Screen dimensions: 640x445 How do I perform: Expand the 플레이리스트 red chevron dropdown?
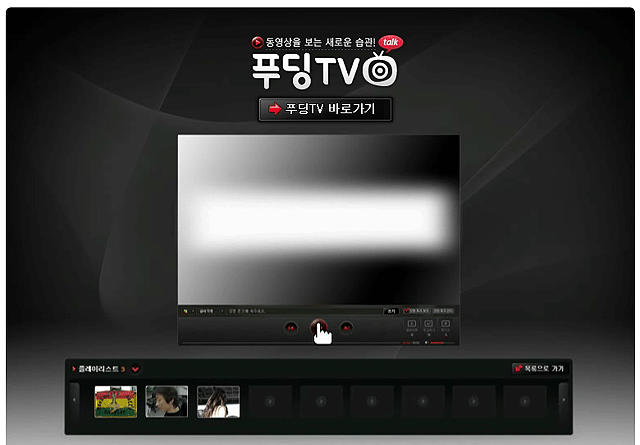click(135, 369)
